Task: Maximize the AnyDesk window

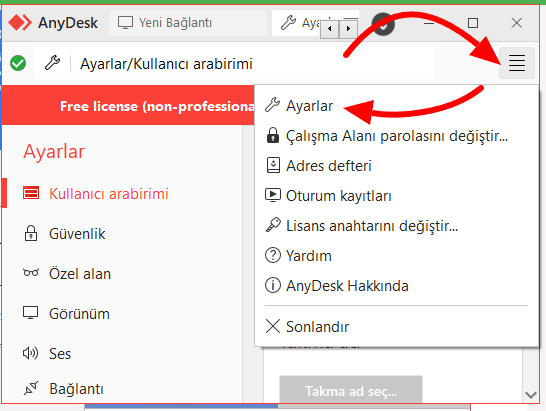Action: click(473, 23)
